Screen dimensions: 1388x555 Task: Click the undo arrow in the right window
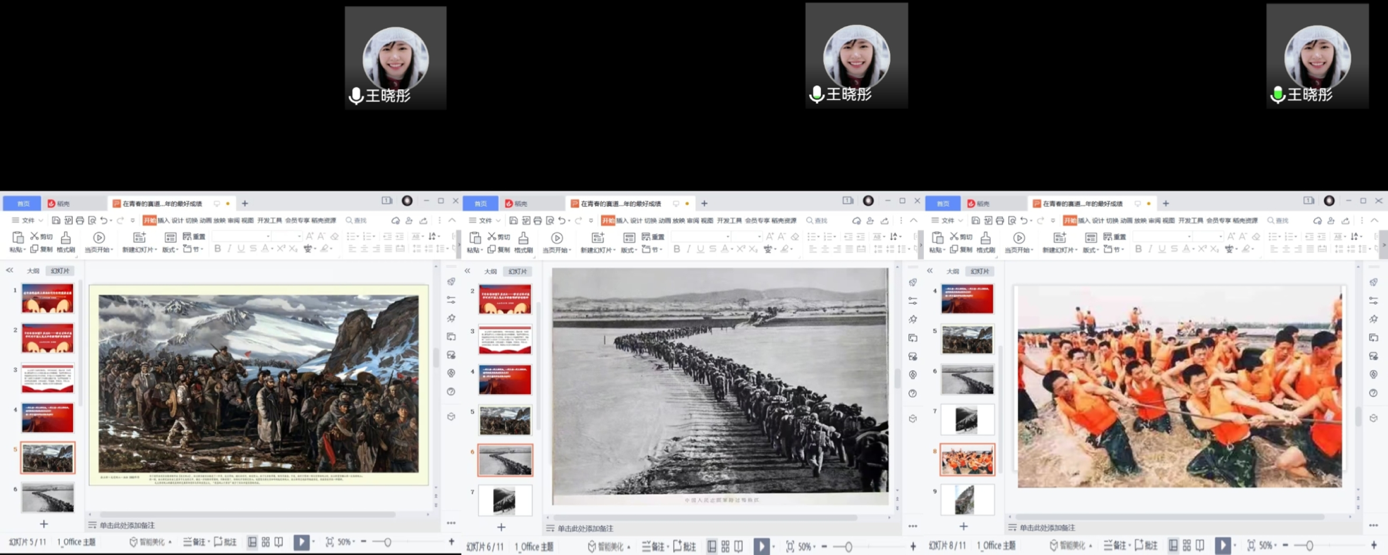pyautogui.click(x=1024, y=220)
